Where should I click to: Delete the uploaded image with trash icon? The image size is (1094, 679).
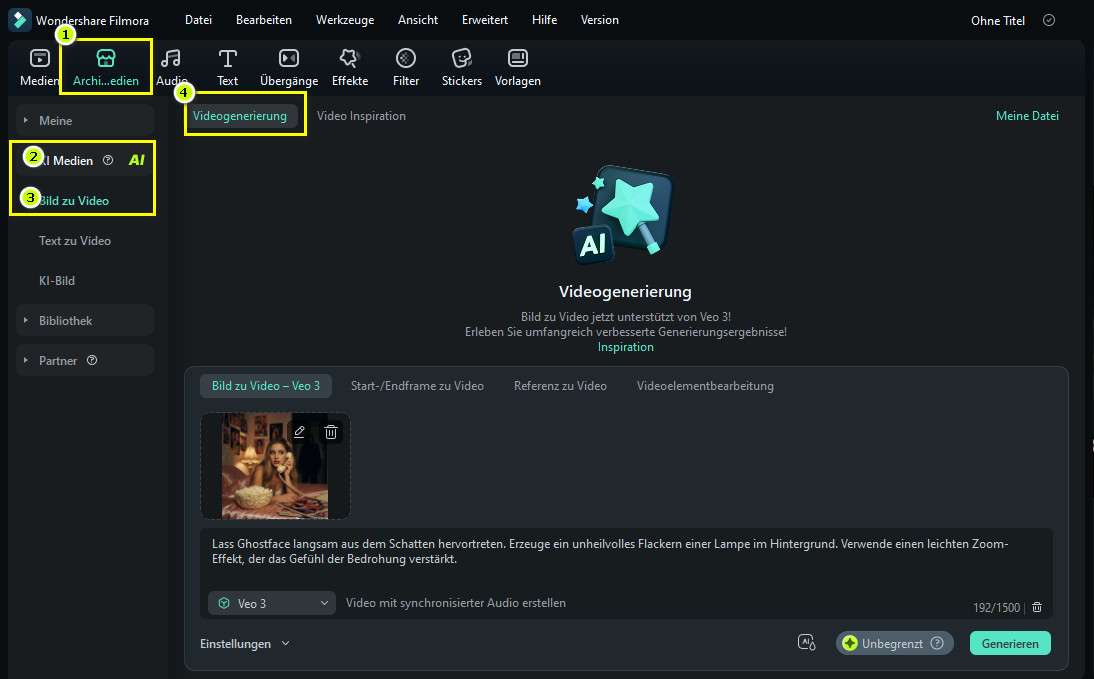(x=331, y=432)
